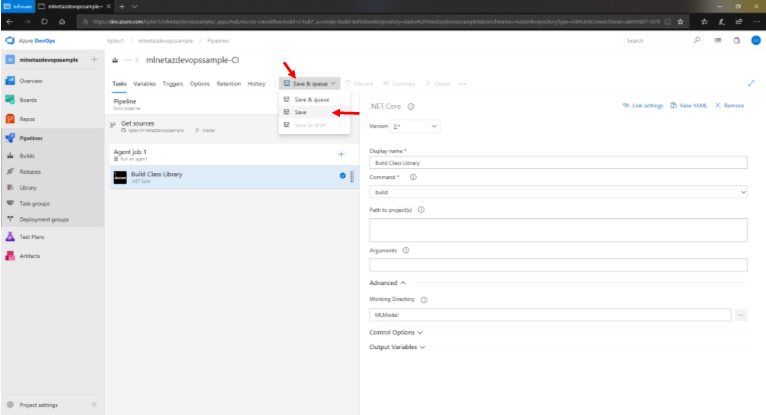Expand the Output Variables section
The width and height of the screenshot is (766, 415).
point(400,347)
